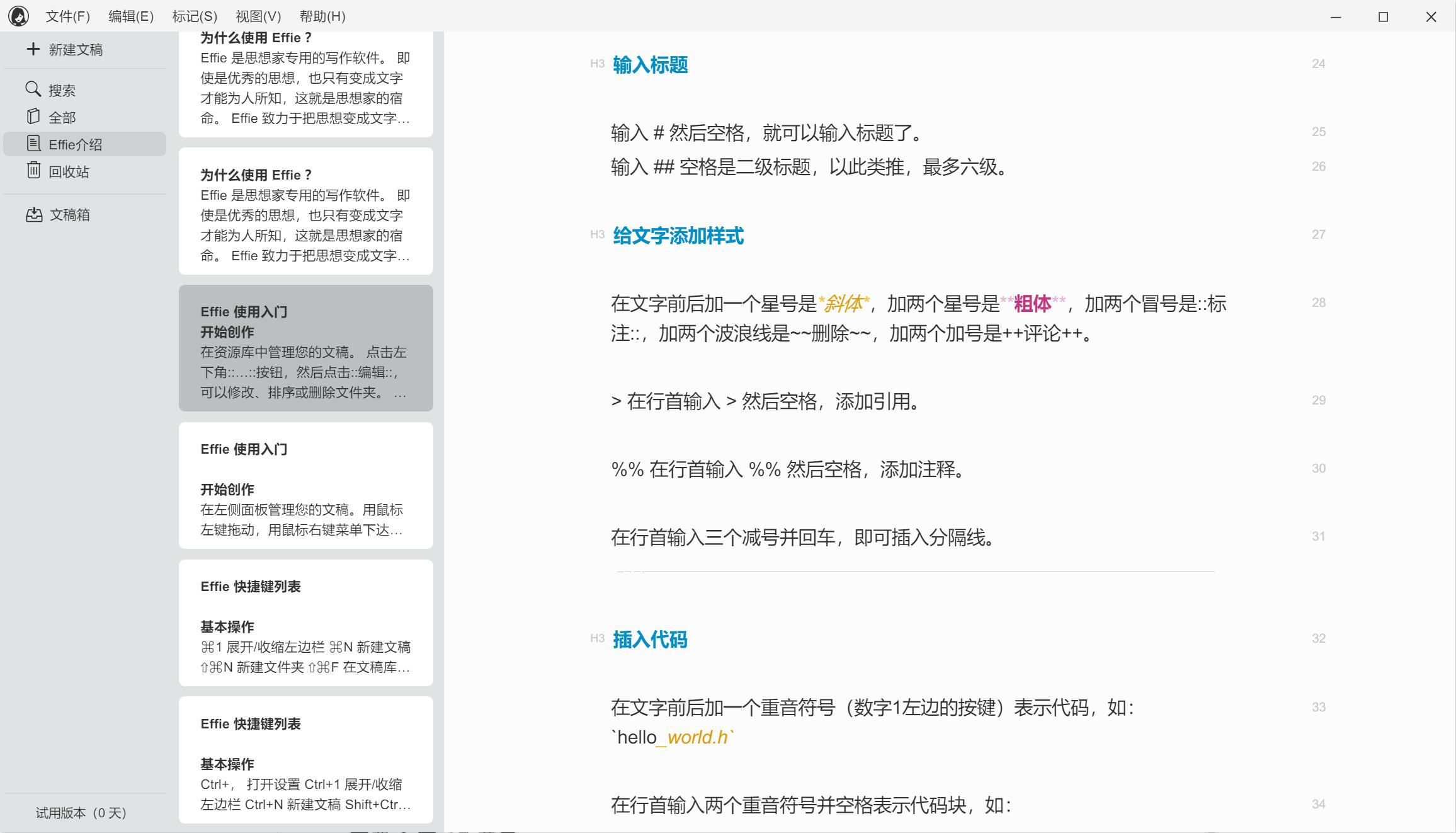1456x833 pixels.
Task: Open the second 为什么使用 Effie？ card
Action: [x=305, y=211]
